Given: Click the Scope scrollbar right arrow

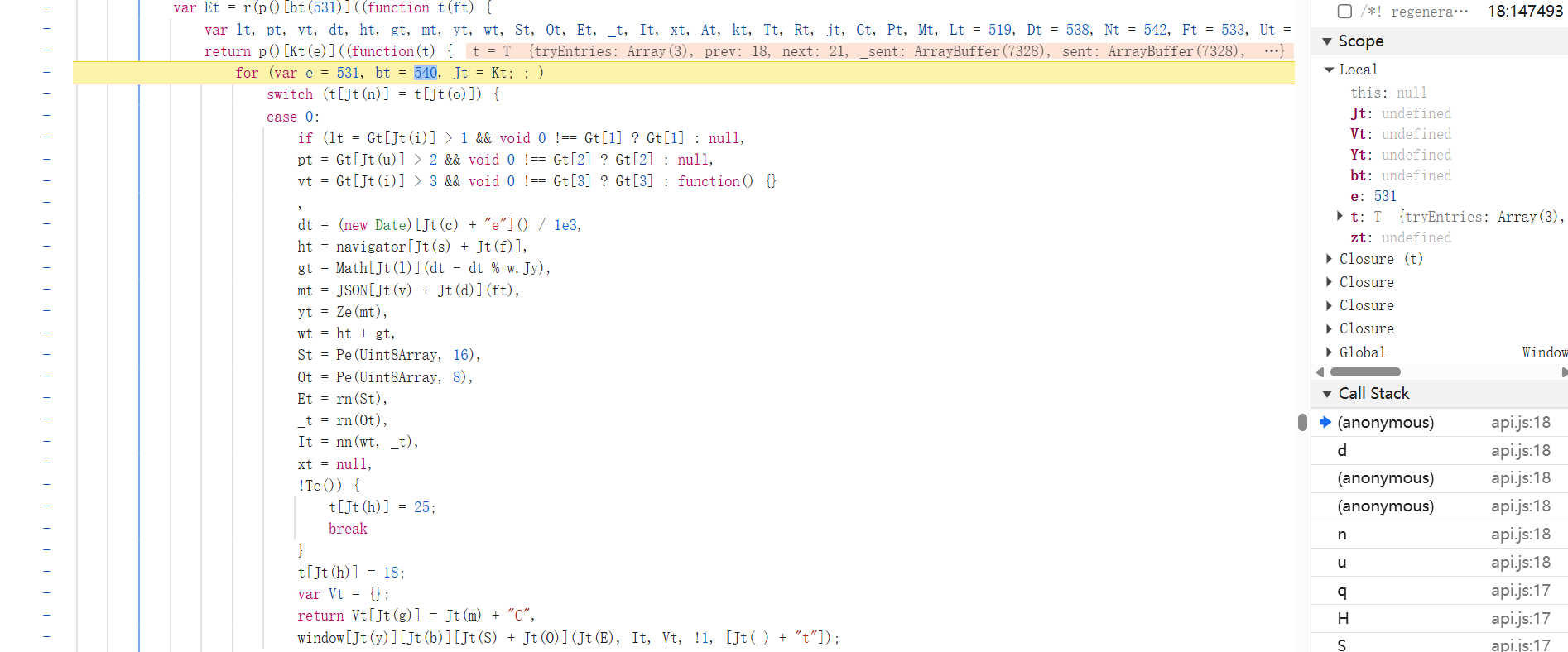Looking at the screenshot, I should 1564,372.
